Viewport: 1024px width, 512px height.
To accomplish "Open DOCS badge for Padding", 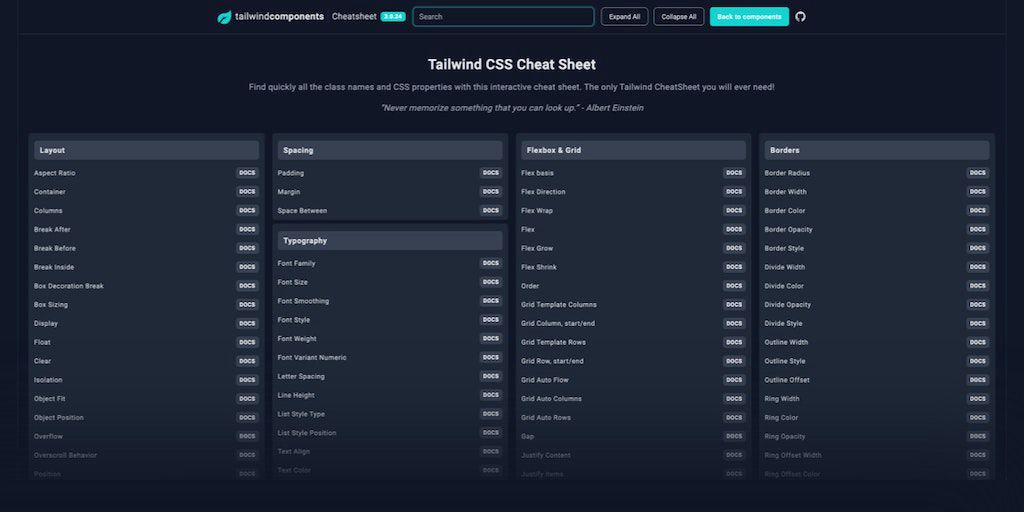I will coord(491,173).
